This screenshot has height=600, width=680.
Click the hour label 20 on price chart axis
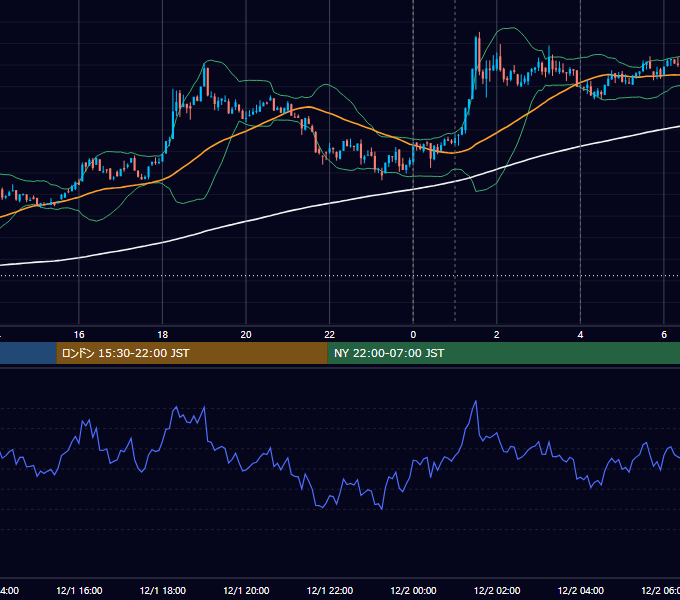tap(246, 335)
